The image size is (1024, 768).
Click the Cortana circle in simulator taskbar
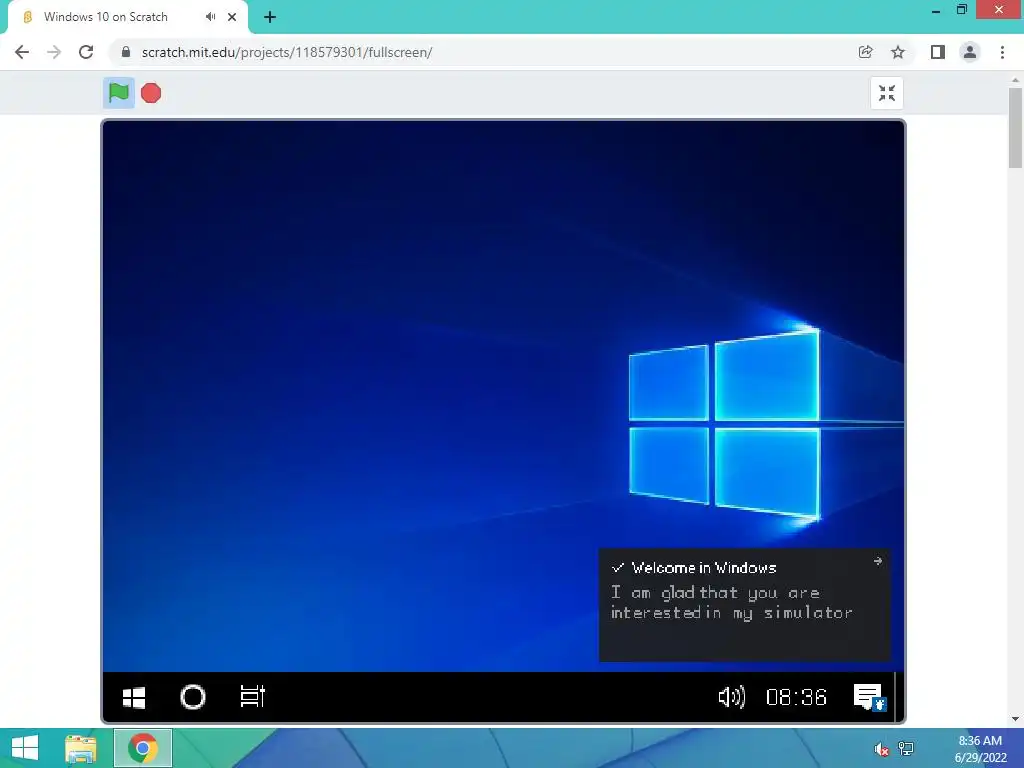[193, 697]
